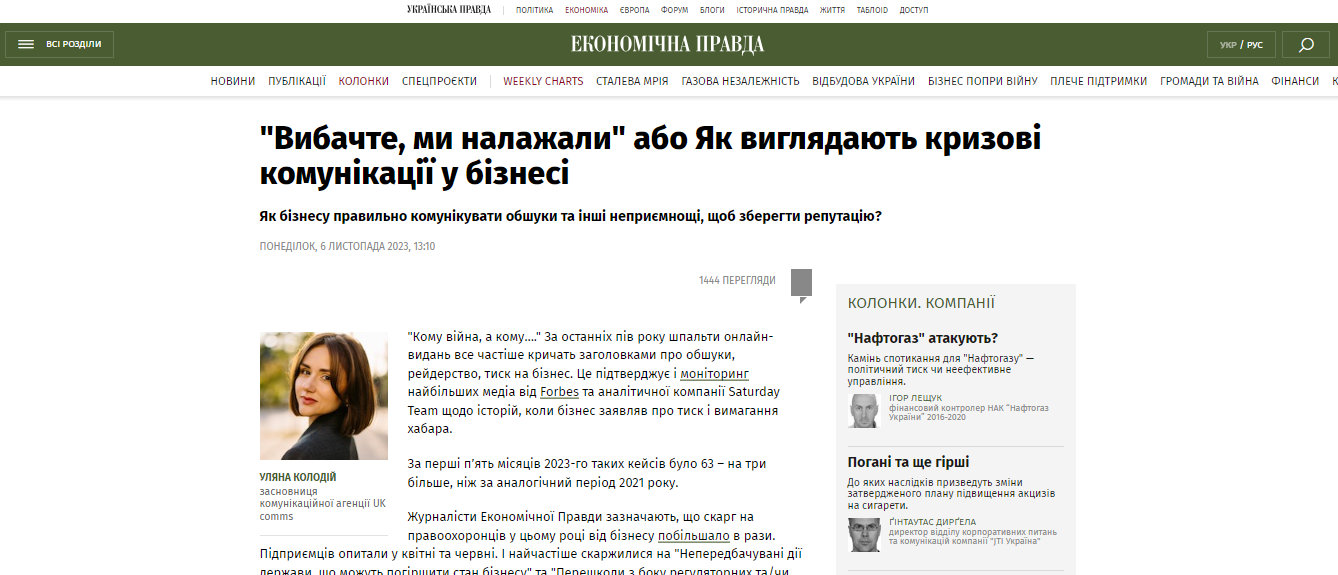Open Політика in the top bar
The width and height of the screenshot is (1338, 575).
(x=534, y=10)
